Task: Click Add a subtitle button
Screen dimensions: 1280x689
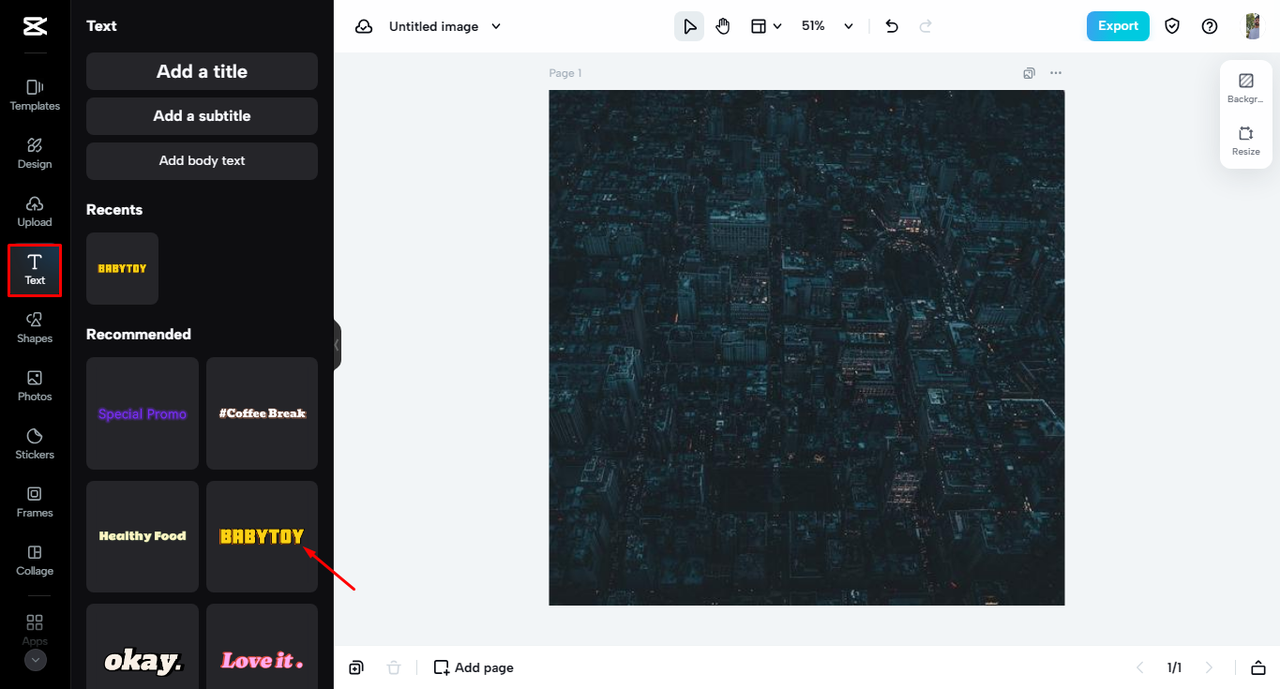Action: coord(202,116)
